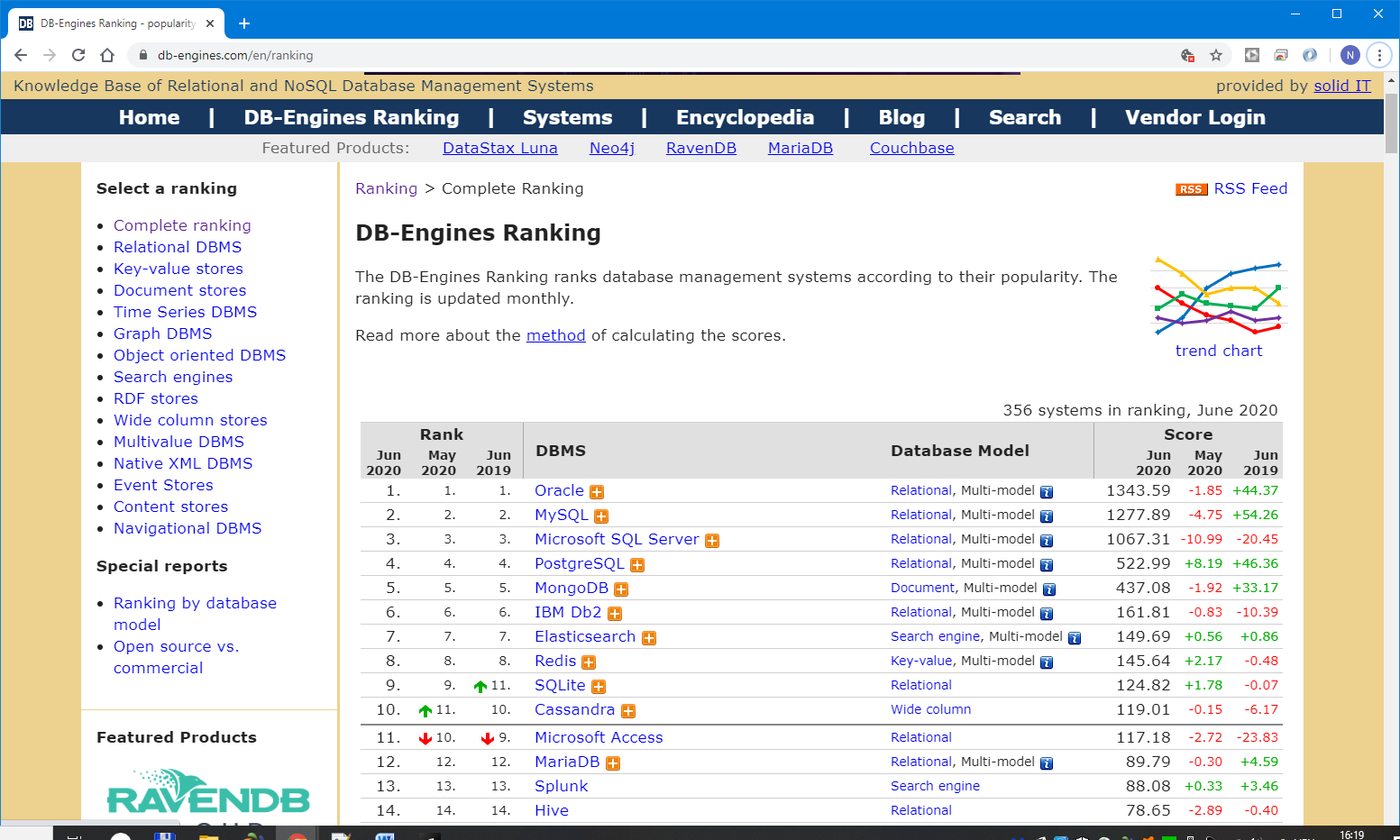Click the orange RSS icon
The image size is (1400, 840).
[x=1191, y=189]
